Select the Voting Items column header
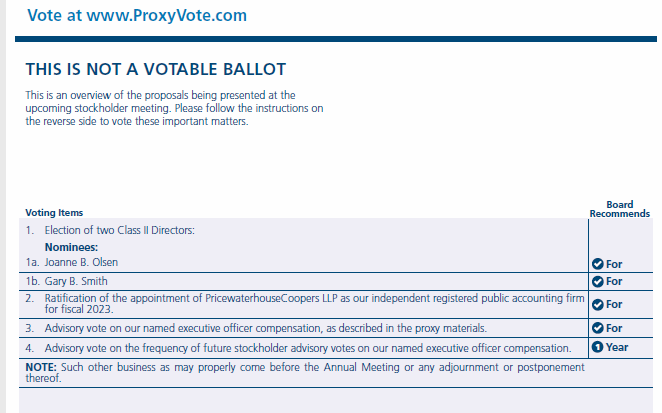Screen dimensions: 662x413 click(x=54, y=212)
